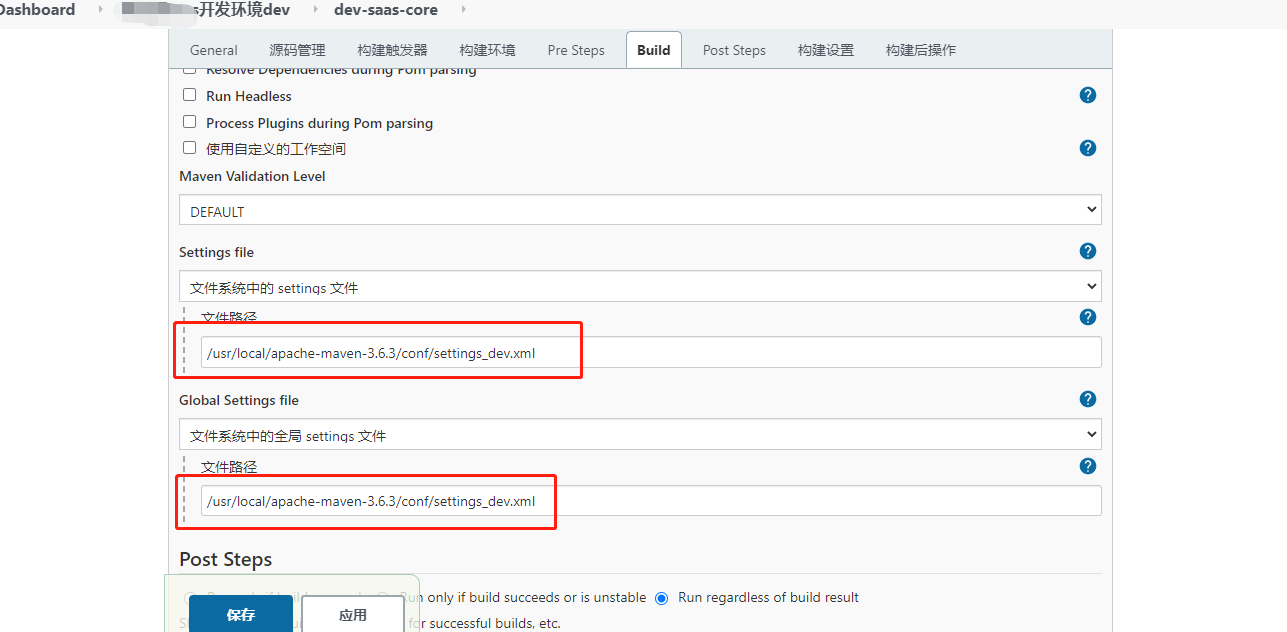Select Run regardless of build result radio
1287x632 pixels.
661,598
